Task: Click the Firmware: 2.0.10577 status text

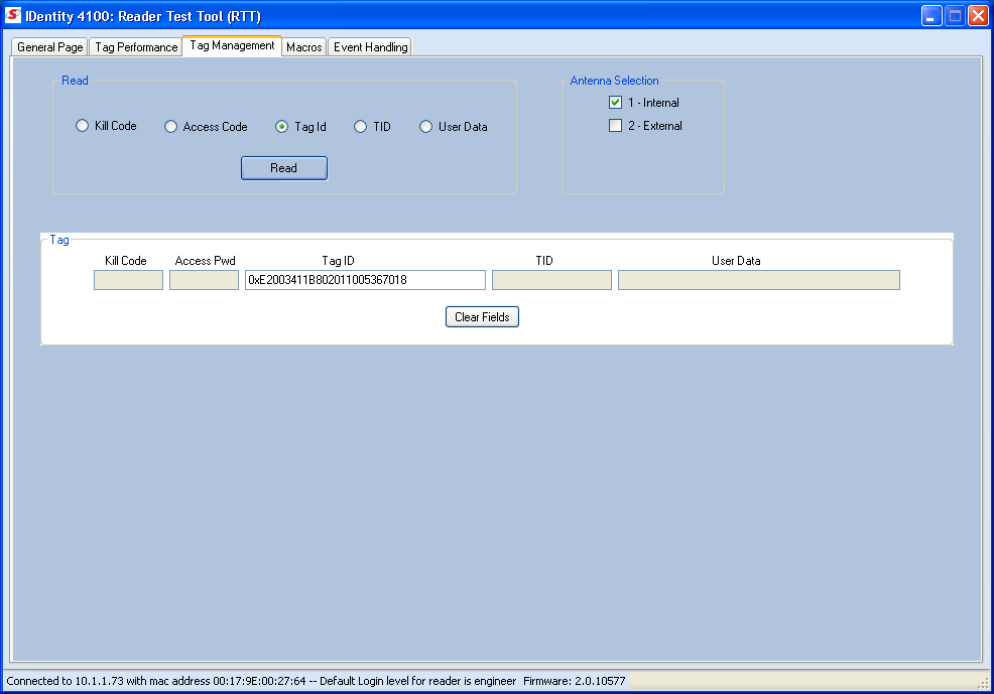Action: coord(574,681)
